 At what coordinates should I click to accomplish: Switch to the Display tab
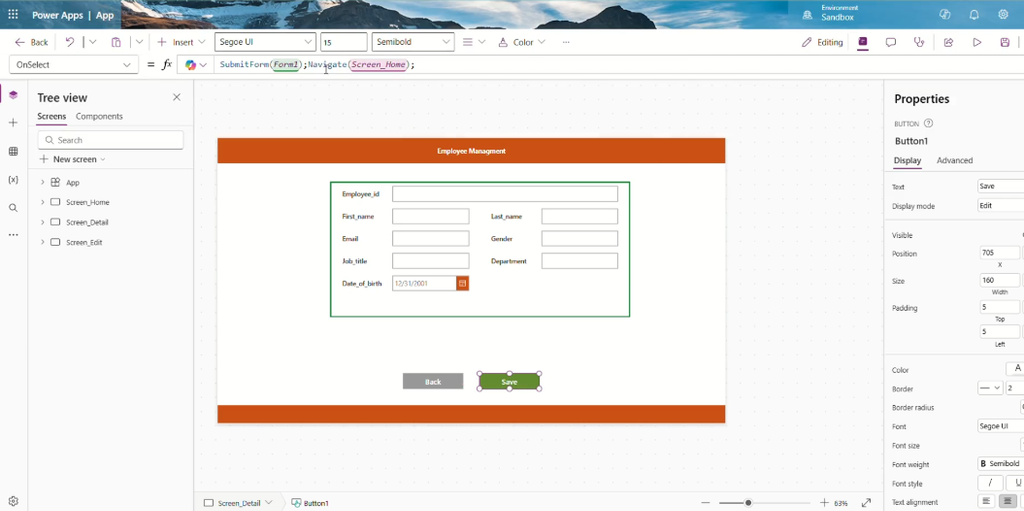[907, 161]
